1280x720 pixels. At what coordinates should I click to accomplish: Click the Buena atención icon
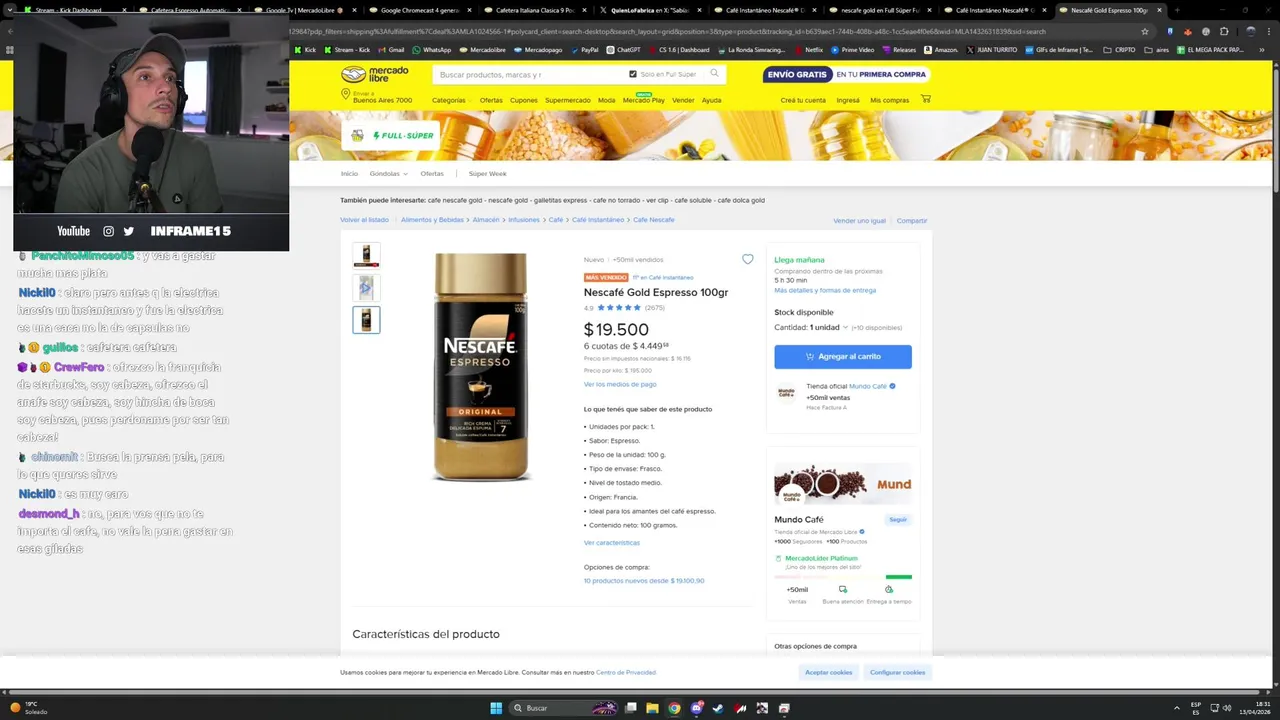point(843,589)
